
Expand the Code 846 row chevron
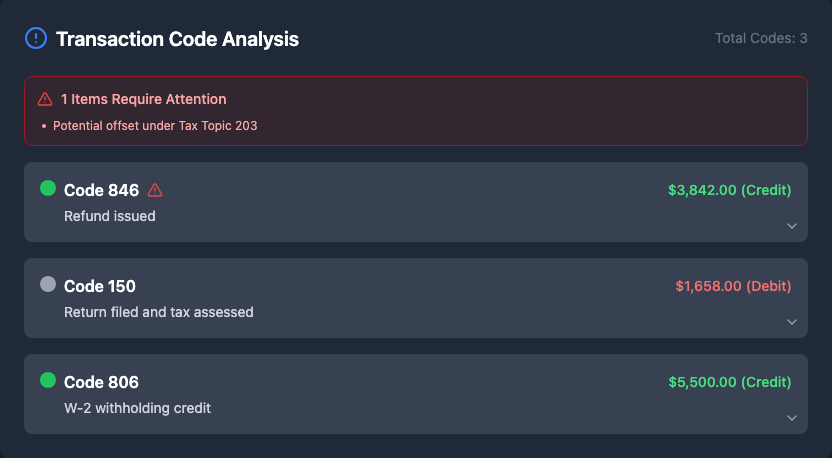792,226
